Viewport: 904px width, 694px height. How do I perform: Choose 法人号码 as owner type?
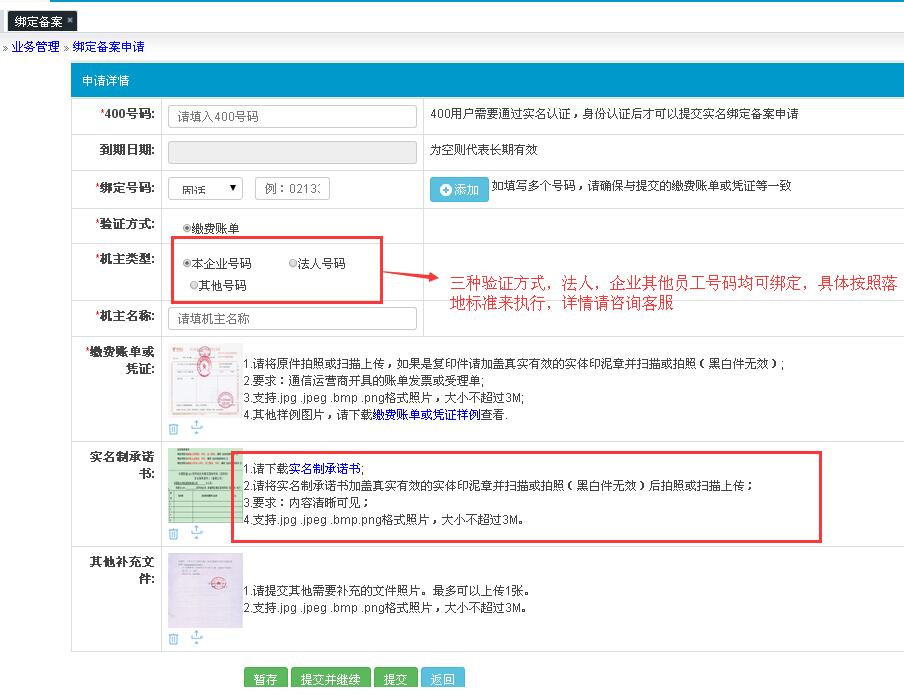click(x=293, y=264)
